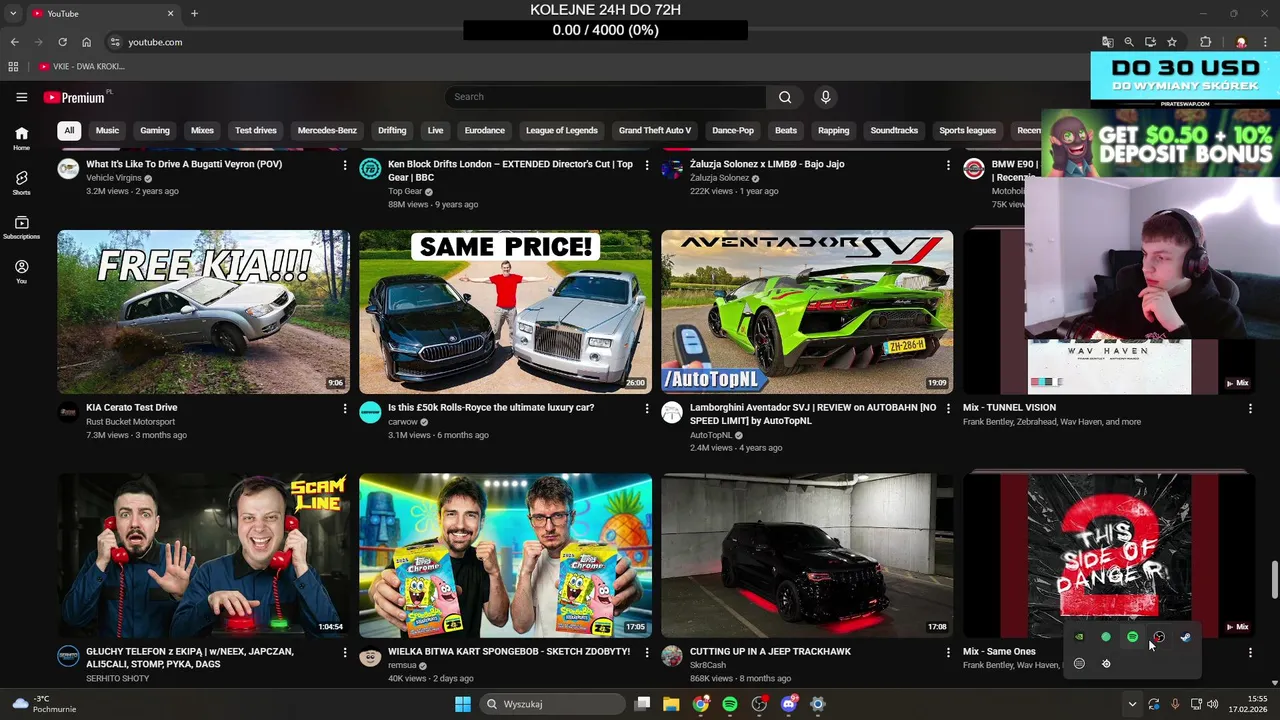Image resolution: width=1280 pixels, height=720 pixels.
Task: Reload the YouTube page
Action: 62,42
